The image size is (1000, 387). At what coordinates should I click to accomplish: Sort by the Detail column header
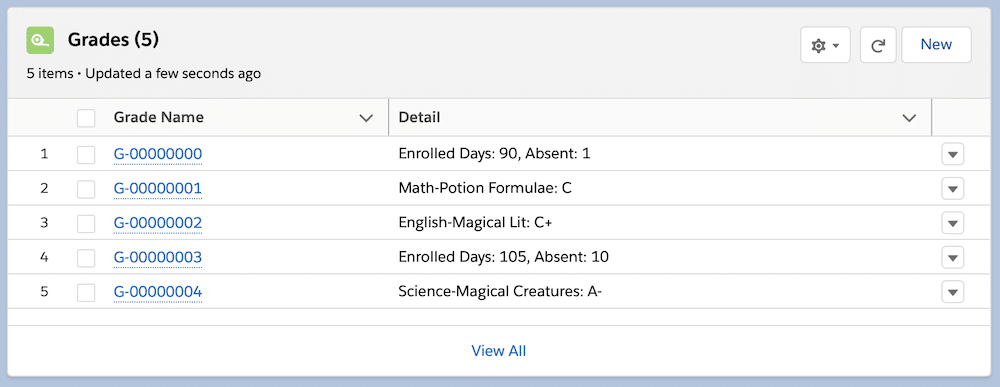pyautogui.click(x=419, y=117)
